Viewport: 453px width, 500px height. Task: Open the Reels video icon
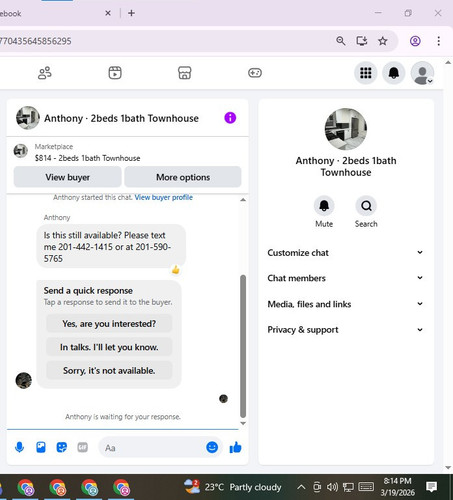(x=115, y=73)
